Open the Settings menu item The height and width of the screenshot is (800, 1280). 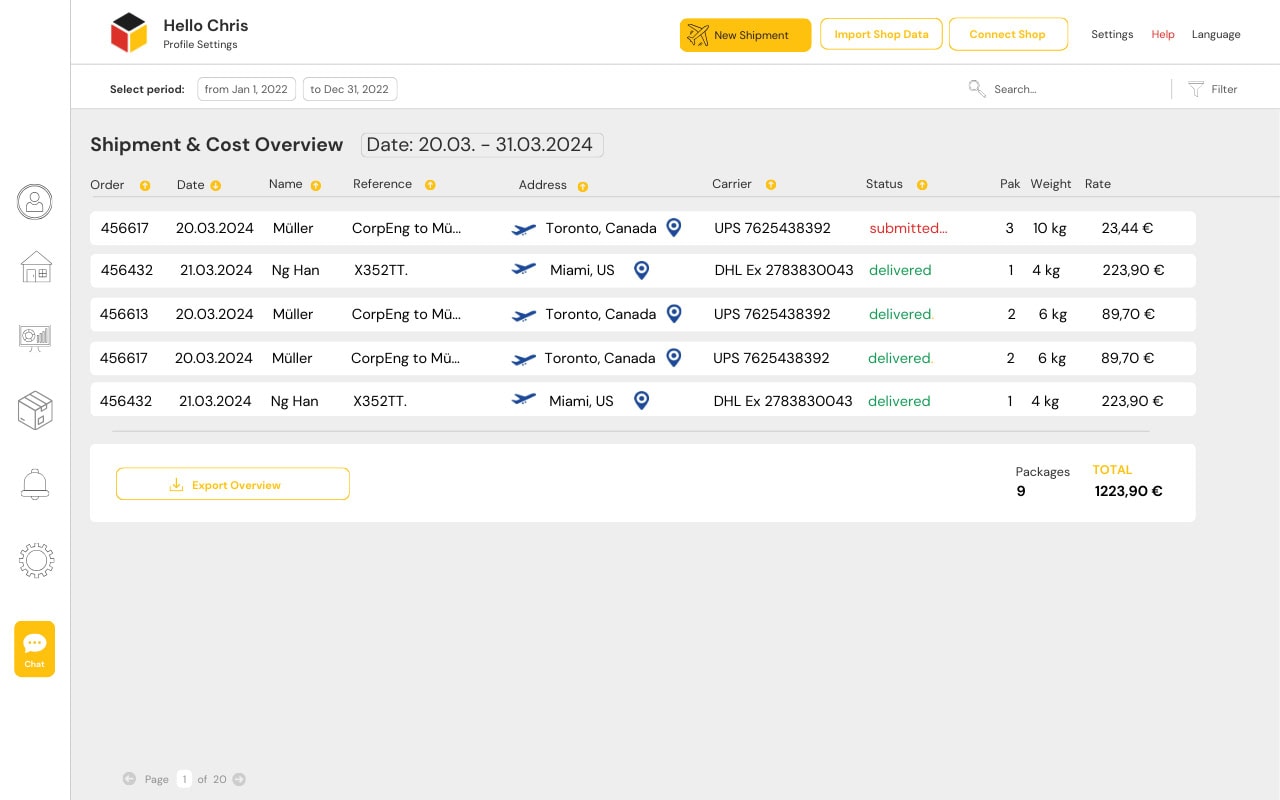pos(1112,34)
